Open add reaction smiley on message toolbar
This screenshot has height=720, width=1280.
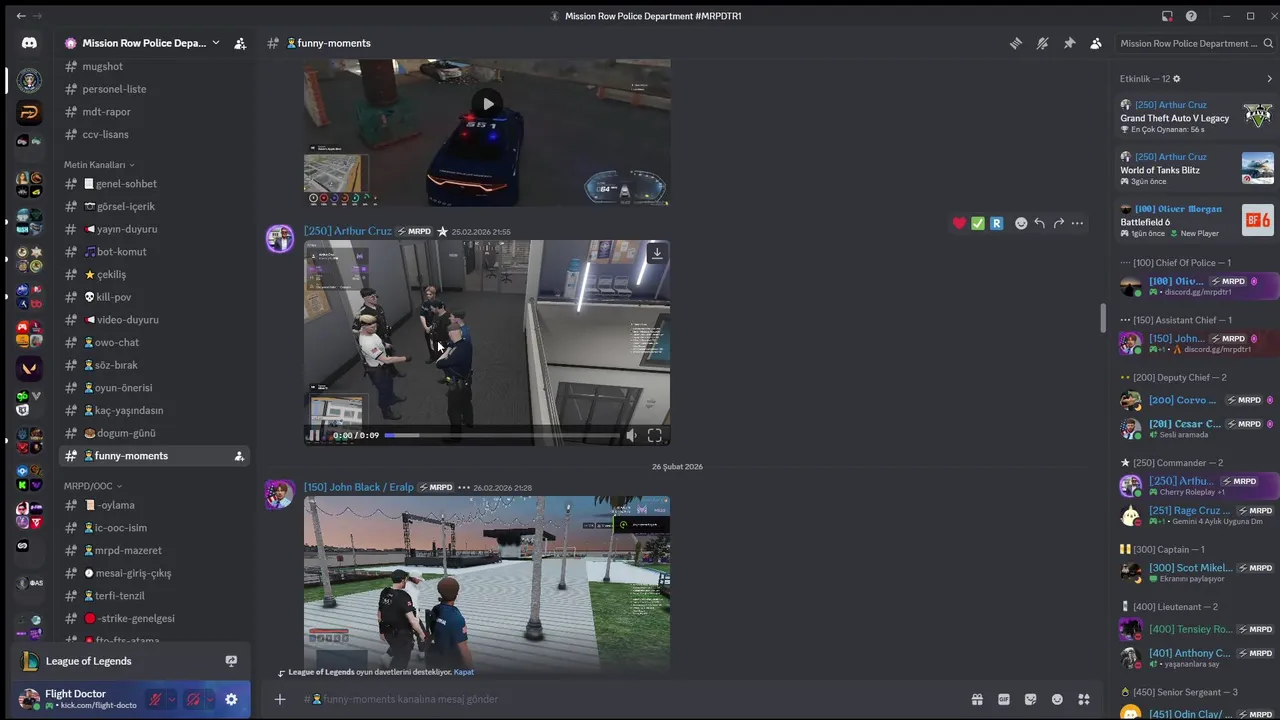[x=1021, y=223]
